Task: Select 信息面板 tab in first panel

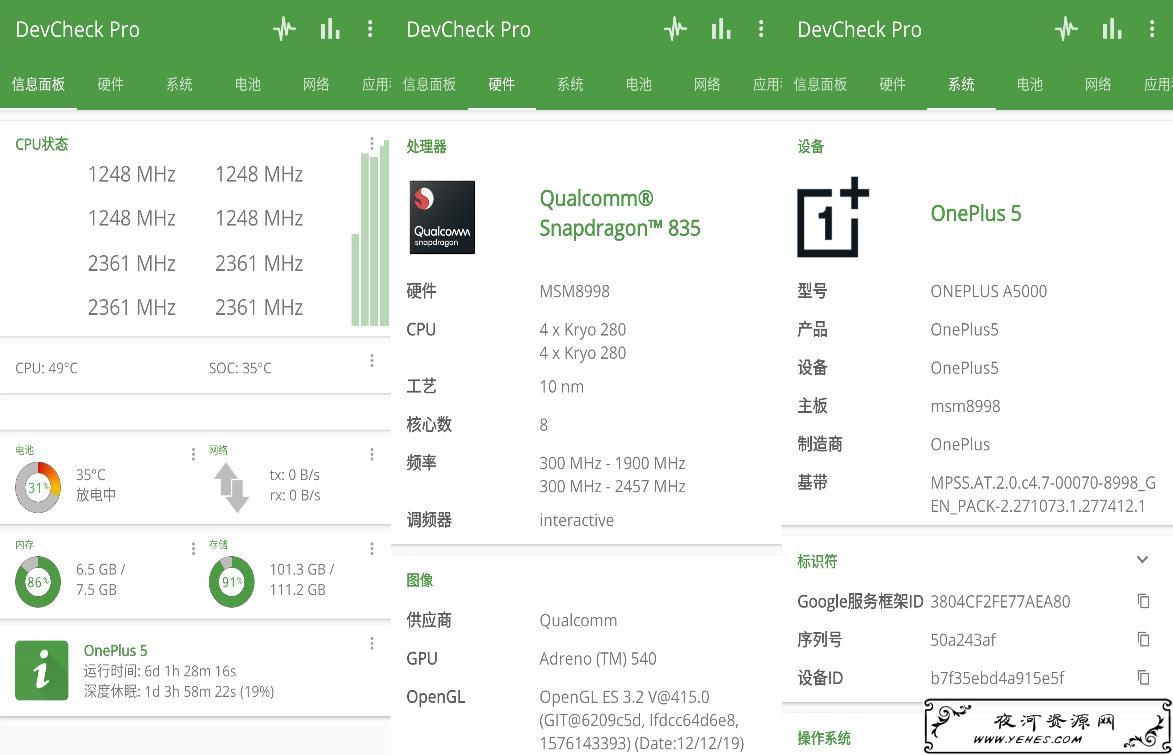Action: coord(38,84)
